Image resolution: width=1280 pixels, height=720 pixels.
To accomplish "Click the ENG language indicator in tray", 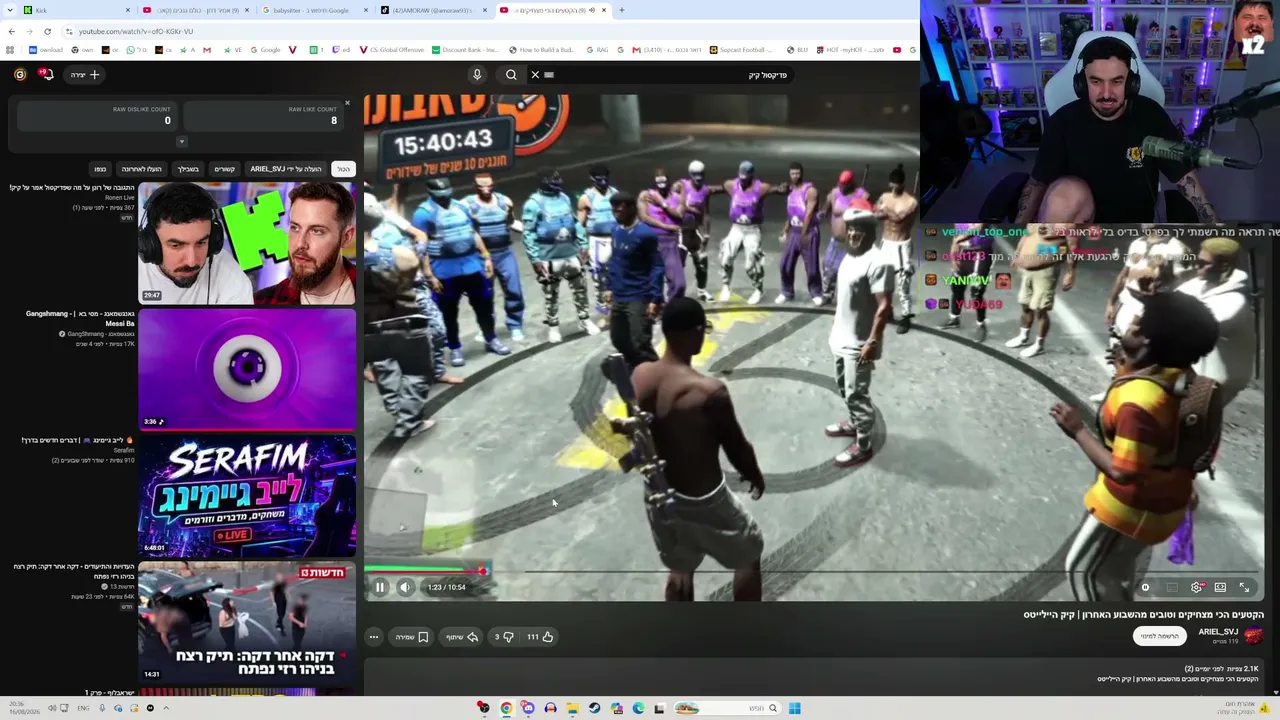I will pos(83,708).
